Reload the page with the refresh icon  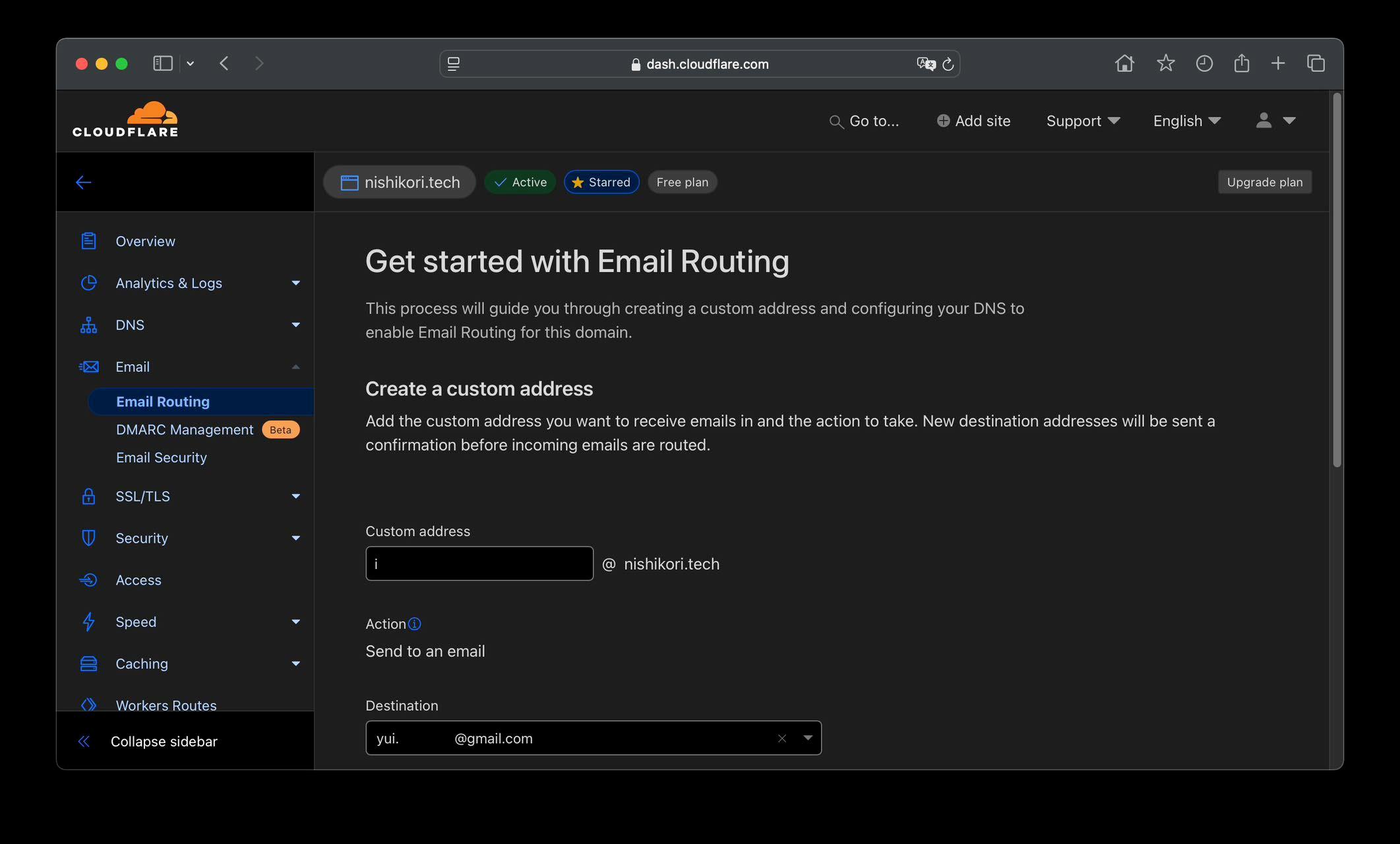coord(948,64)
